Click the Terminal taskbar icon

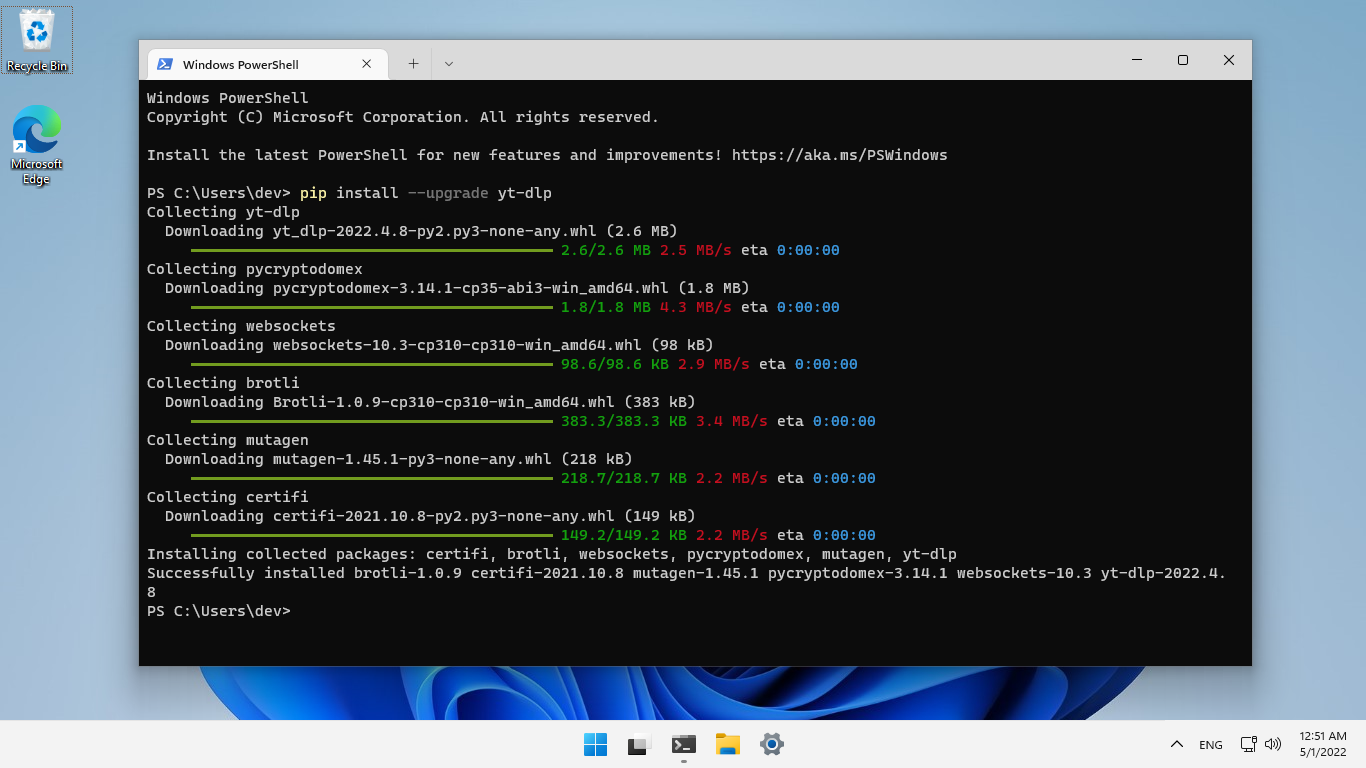[x=683, y=744]
